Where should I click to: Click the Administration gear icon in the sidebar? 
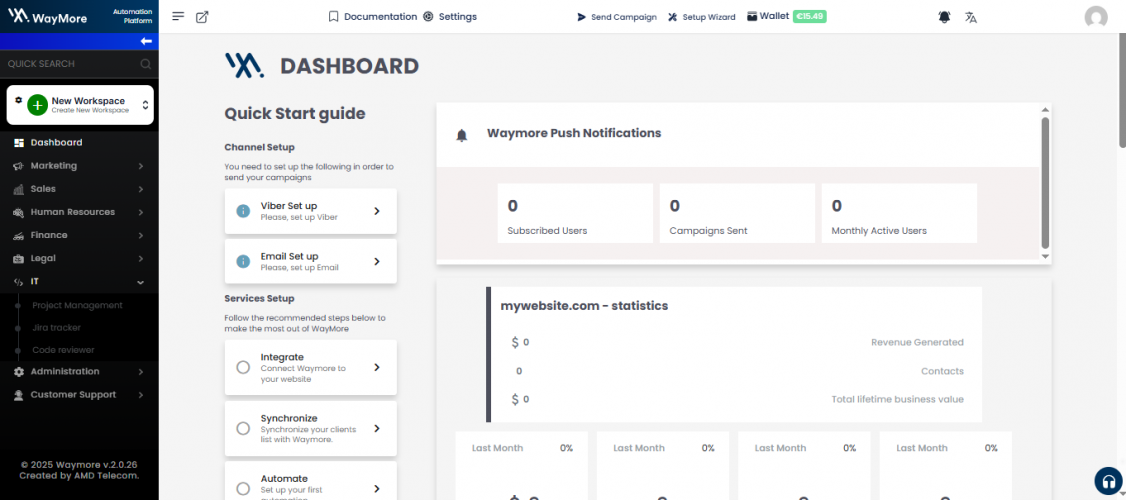(19, 371)
